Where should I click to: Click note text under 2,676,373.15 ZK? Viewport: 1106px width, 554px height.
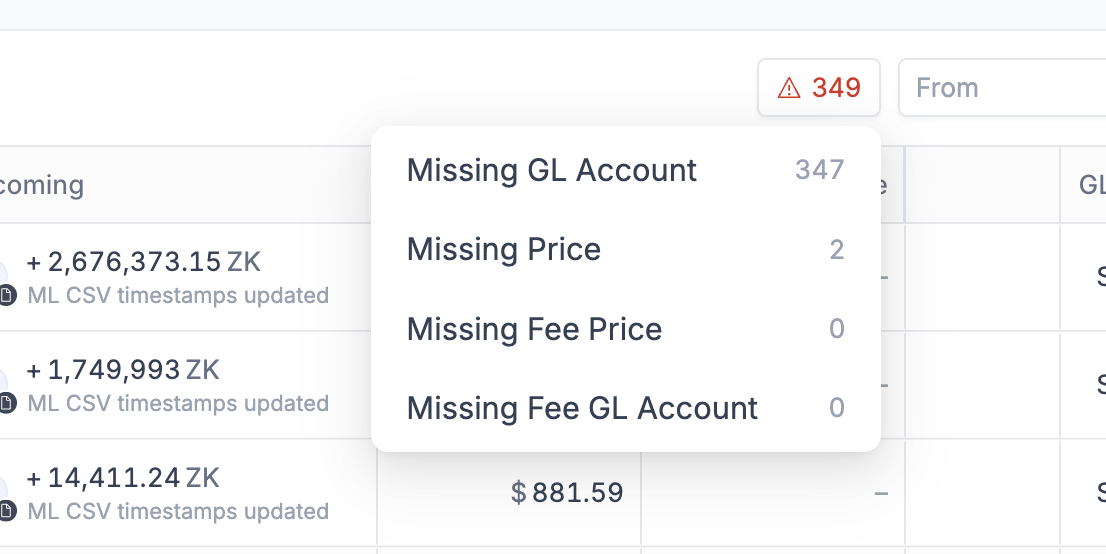178,296
